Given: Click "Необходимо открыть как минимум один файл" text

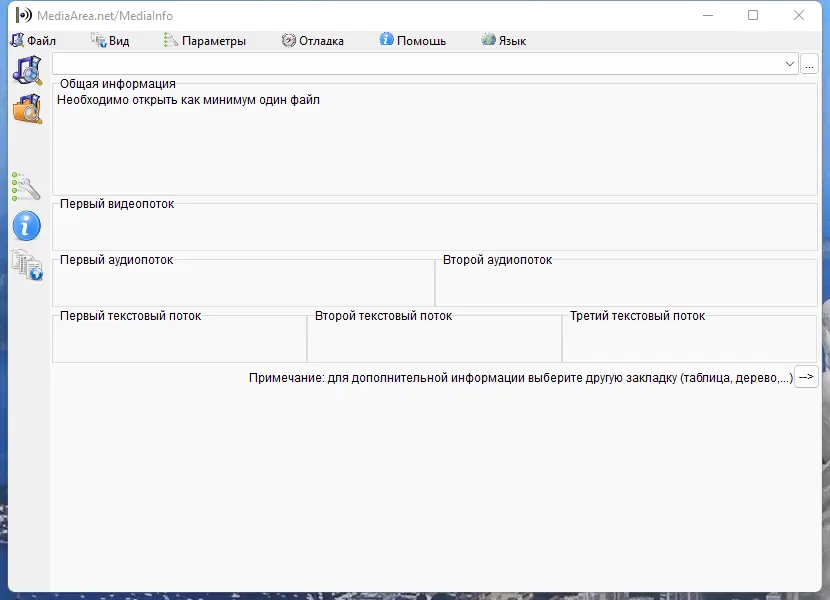Looking at the screenshot, I should [188, 100].
